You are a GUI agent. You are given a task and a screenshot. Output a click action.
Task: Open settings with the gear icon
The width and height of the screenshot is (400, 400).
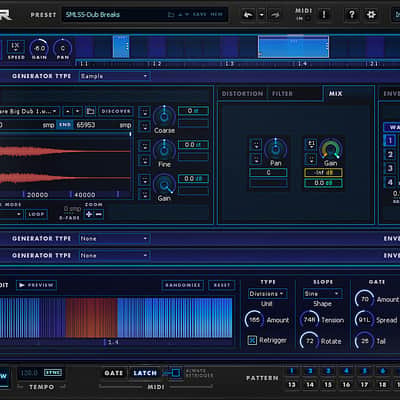[x=371, y=14]
